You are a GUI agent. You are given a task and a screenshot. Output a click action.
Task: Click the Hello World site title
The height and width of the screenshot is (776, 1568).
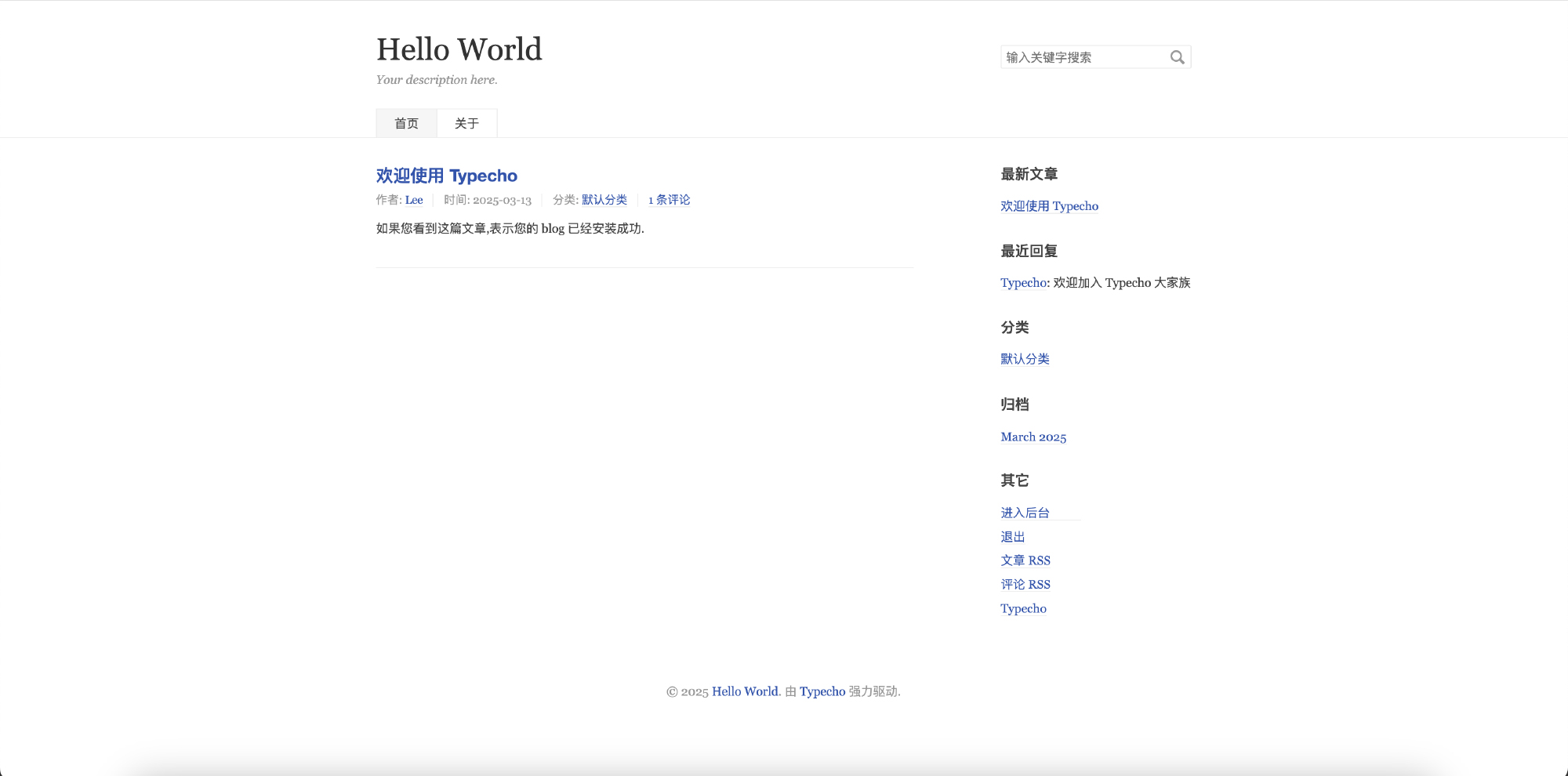coord(459,49)
